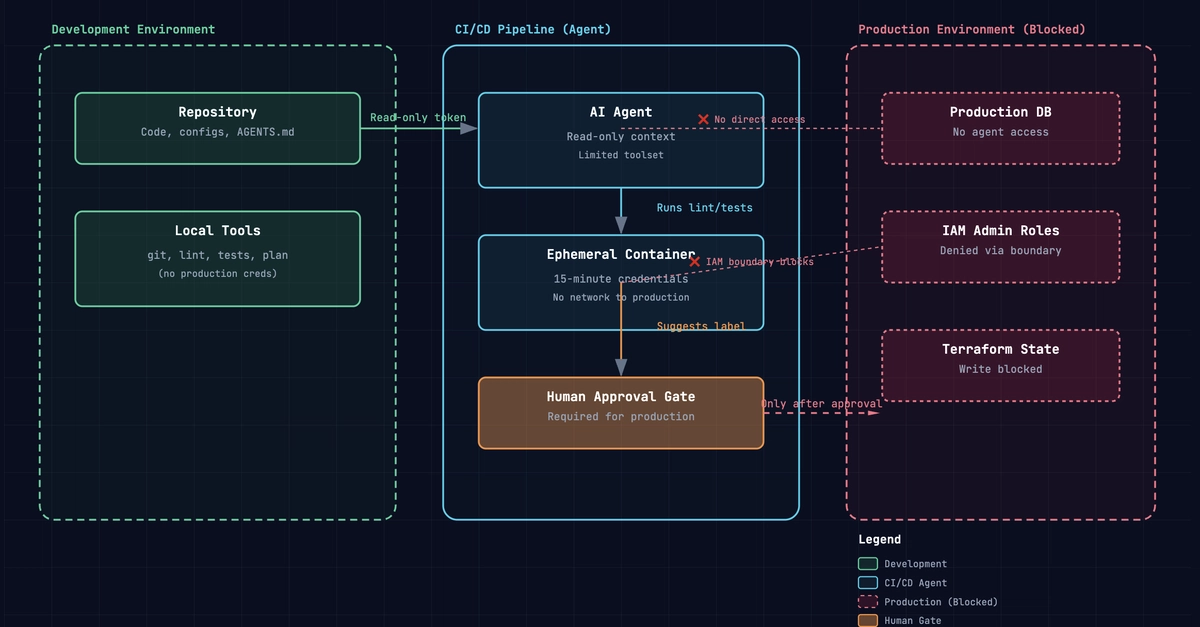Click the Runs lint/tests label

click(705, 207)
